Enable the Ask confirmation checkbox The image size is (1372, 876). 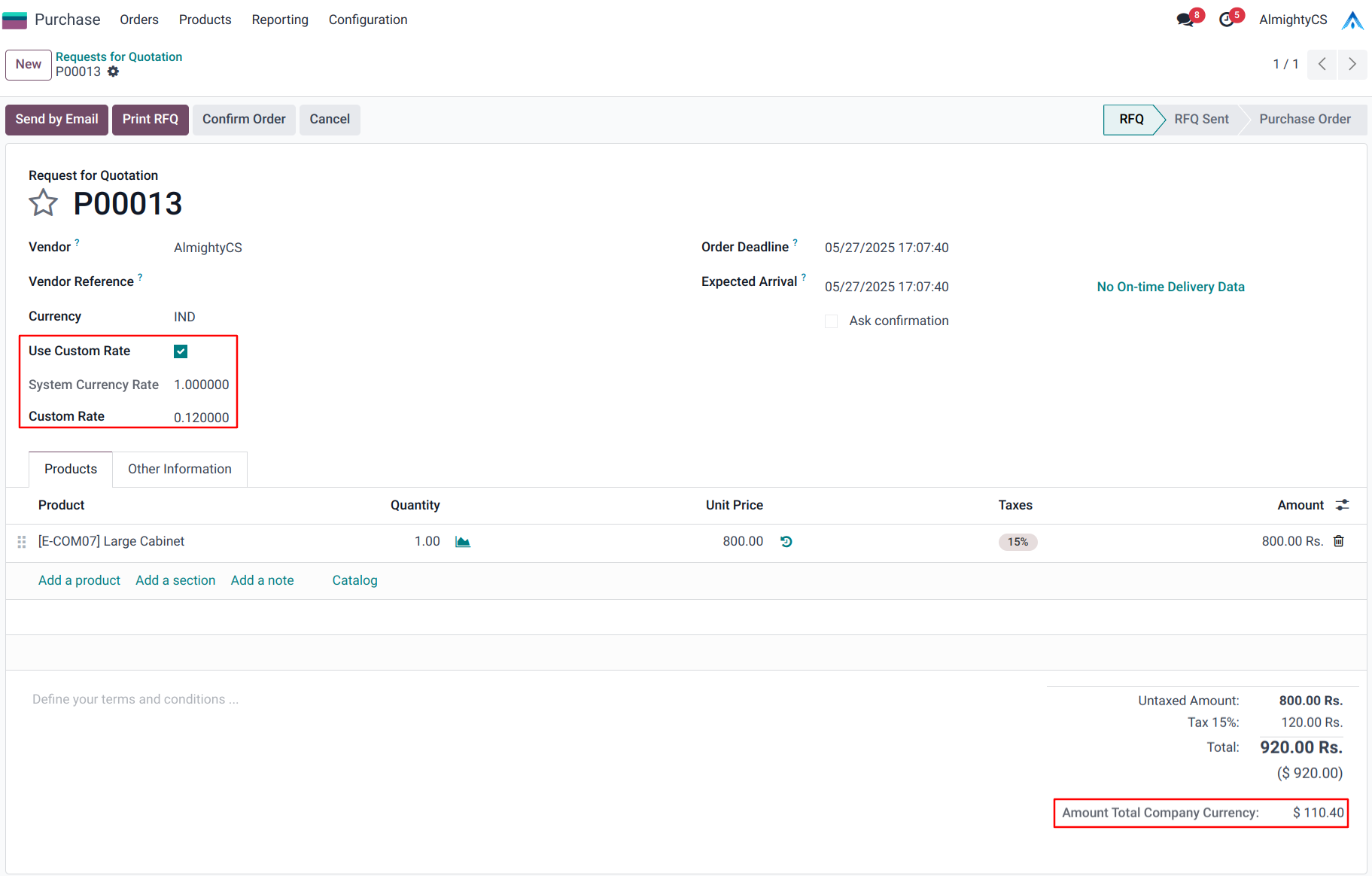pyautogui.click(x=831, y=321)
